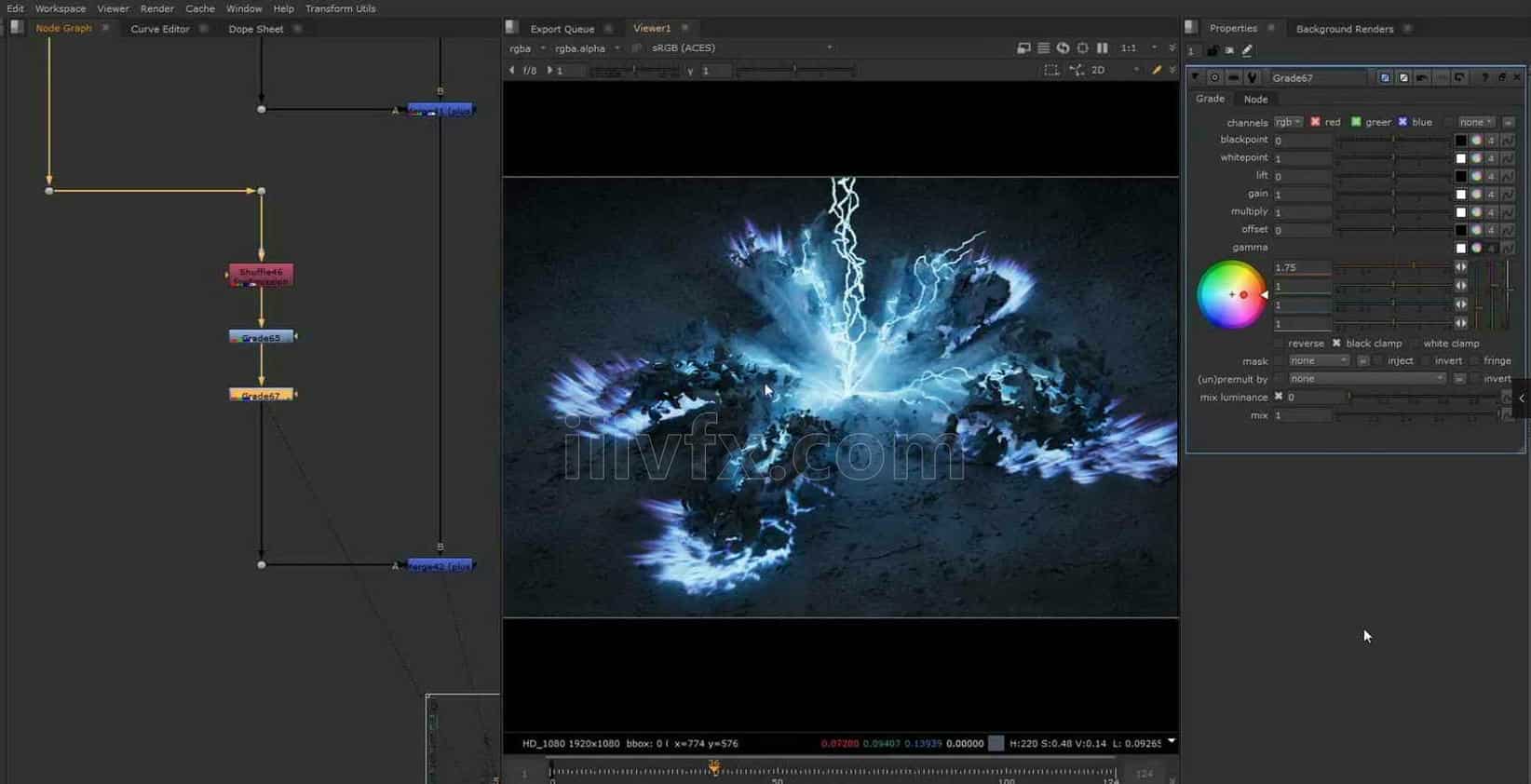Viewport: 1531px width, 784px height.
Task: Select the Shuffle46 node
Action: pos(261,275)
